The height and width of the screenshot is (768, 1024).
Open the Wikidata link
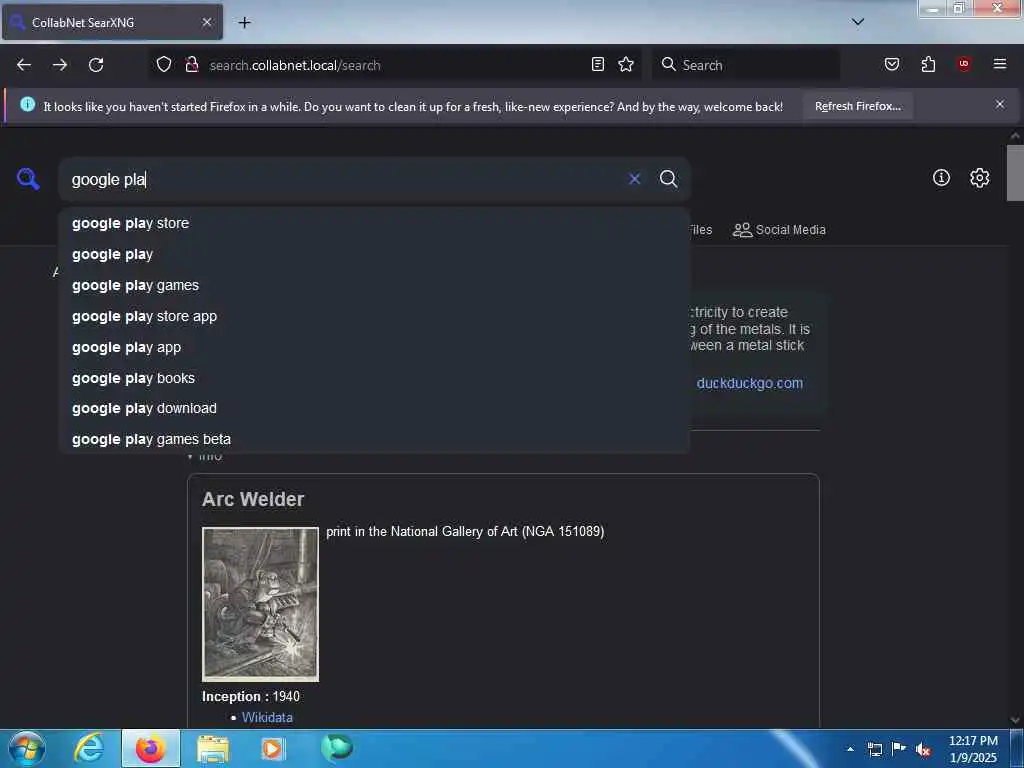pos(267,718)
